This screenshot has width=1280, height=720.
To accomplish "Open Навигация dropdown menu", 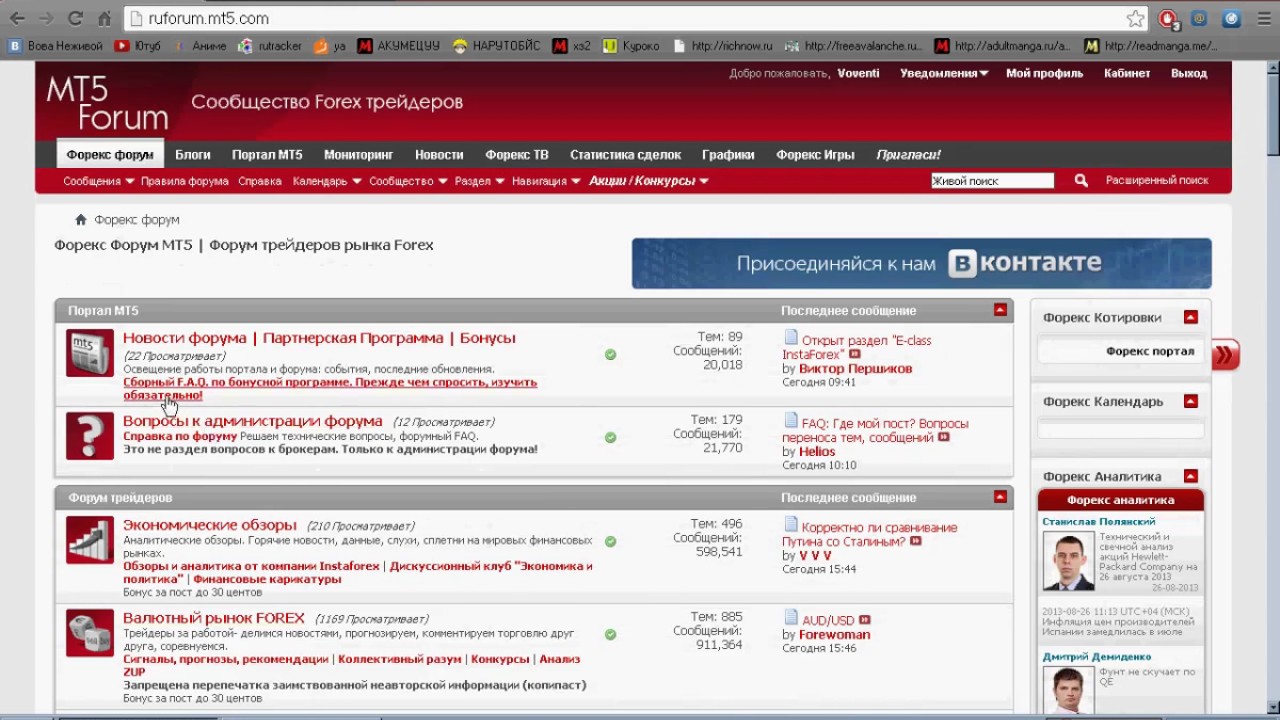I will [x=546, y=181].
